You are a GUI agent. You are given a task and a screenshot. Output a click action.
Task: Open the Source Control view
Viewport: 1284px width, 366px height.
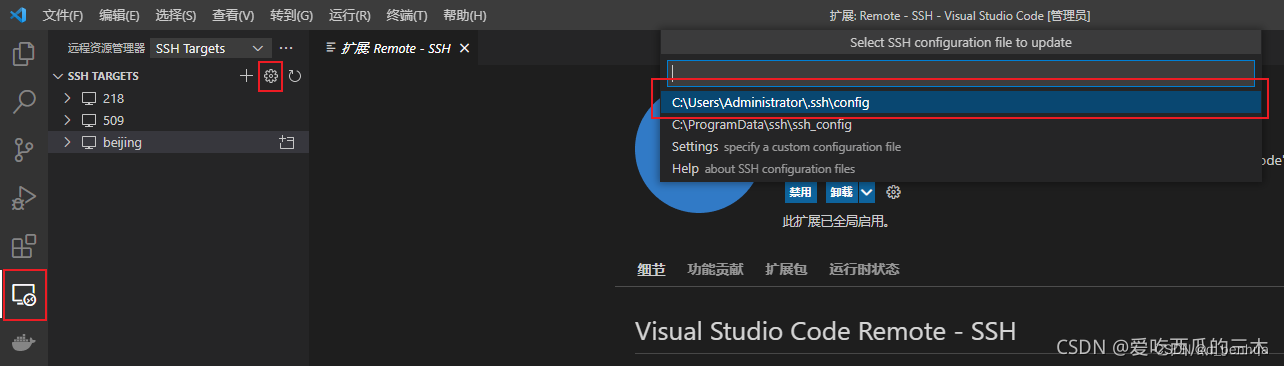[x=24, y=150]
